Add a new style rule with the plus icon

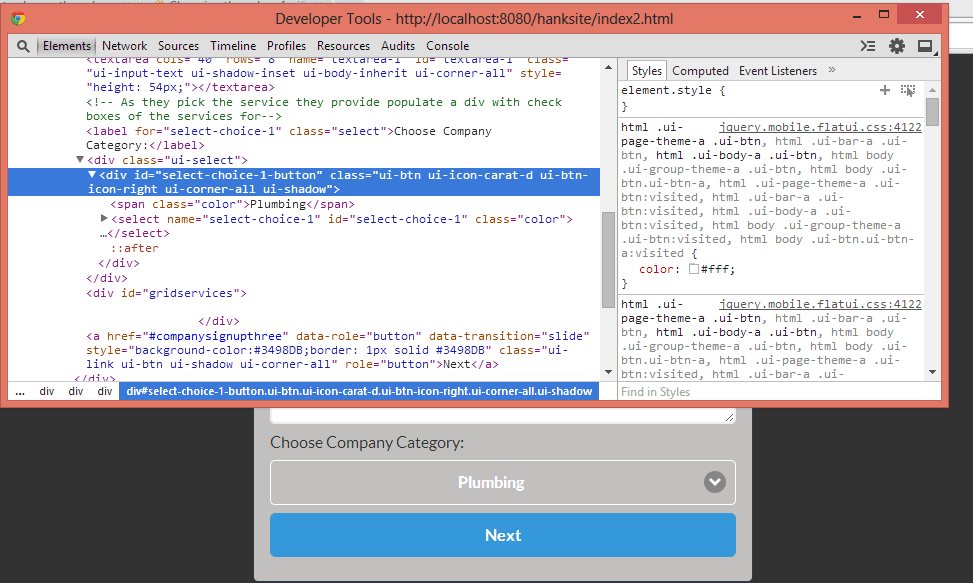pyautogui.click(x=884, y=89)
